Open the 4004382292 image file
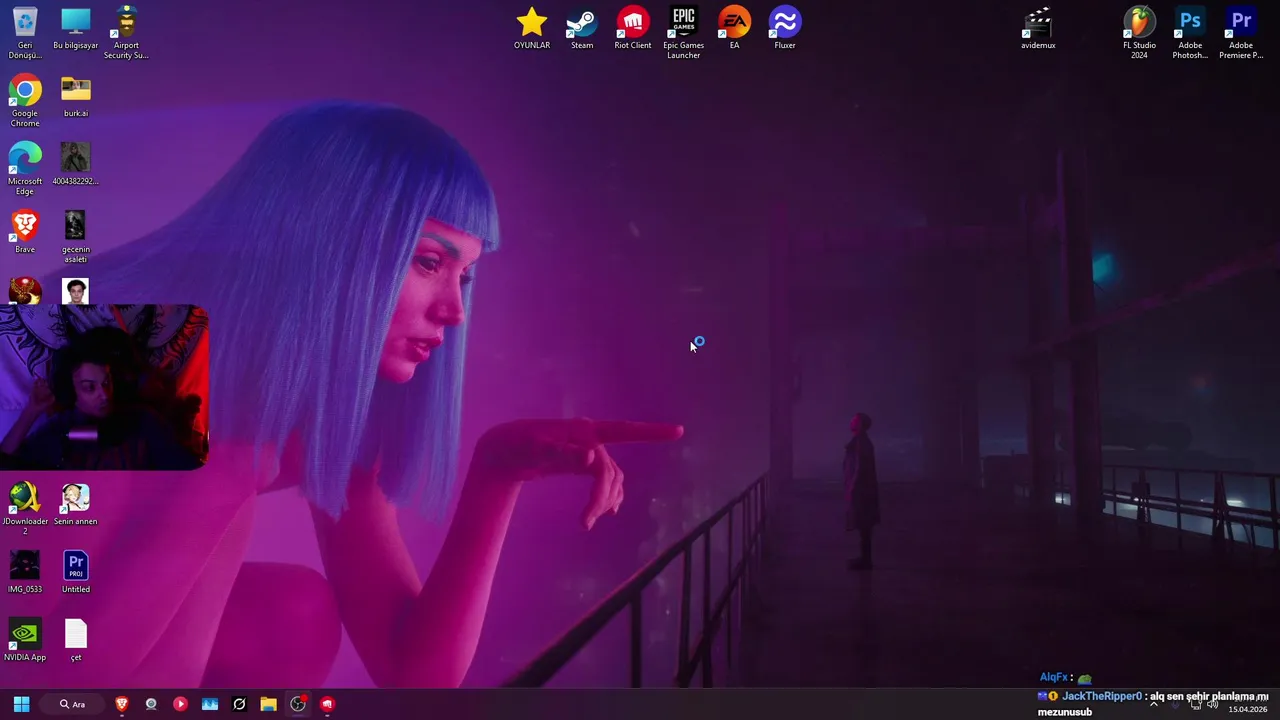This screenshot has height=720, width=1280. click(x=76, y=164)
